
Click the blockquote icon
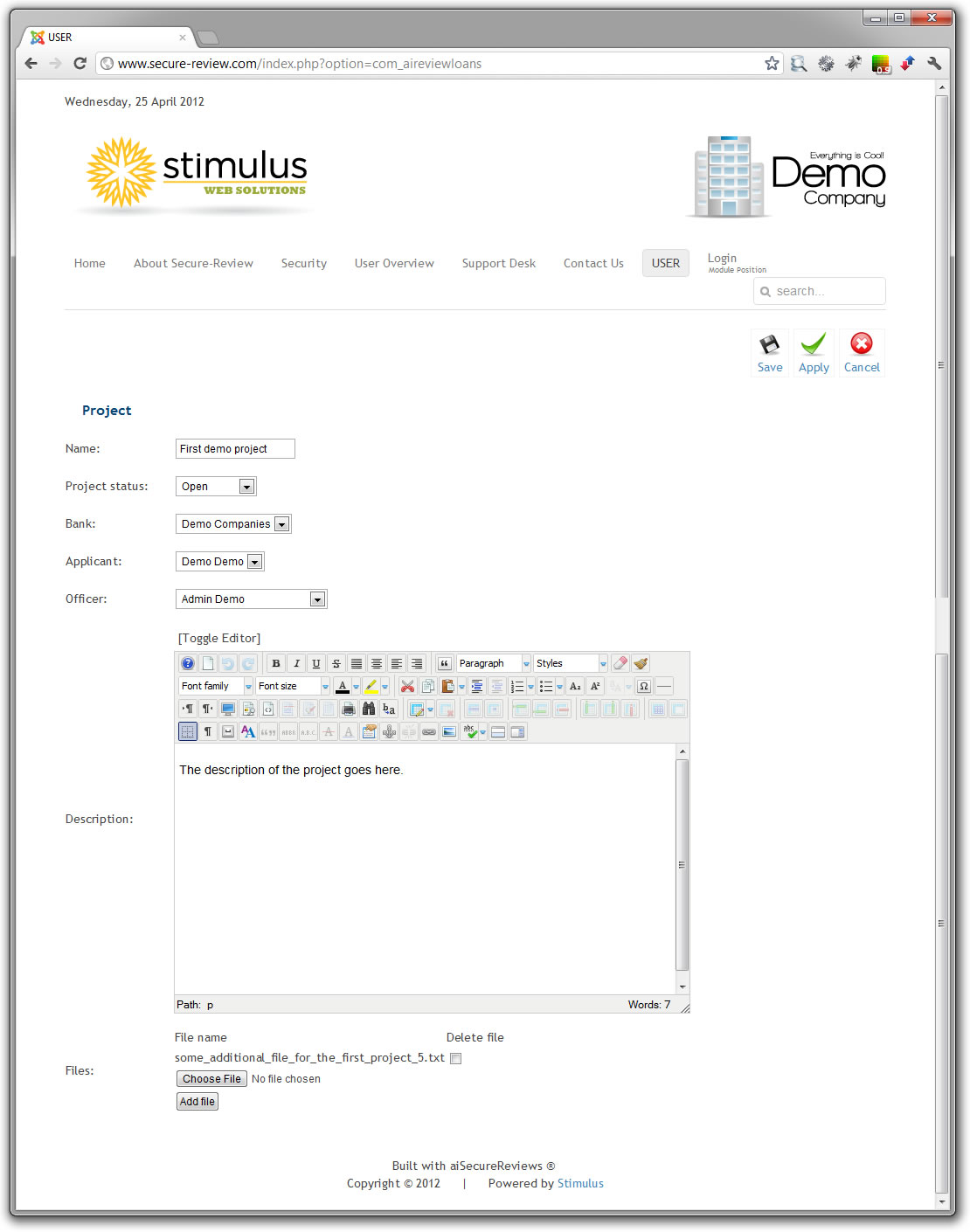pyautogui.click(x=444, y=664)
